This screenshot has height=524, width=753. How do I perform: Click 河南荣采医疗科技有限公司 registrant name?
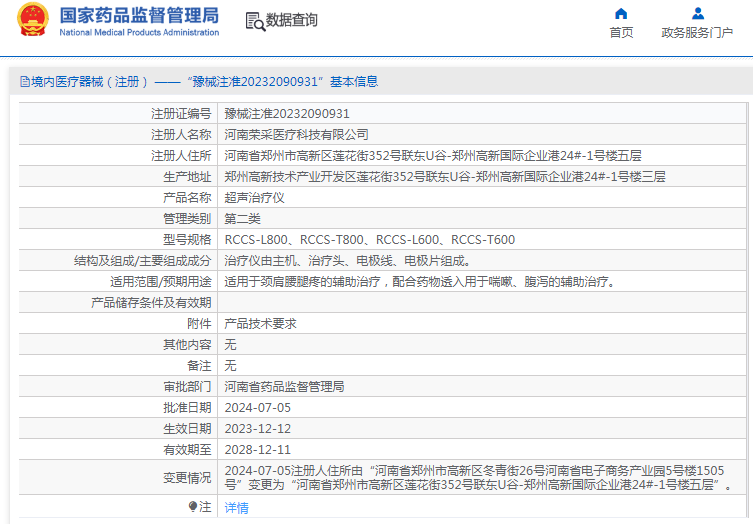[x=296, y=135]
